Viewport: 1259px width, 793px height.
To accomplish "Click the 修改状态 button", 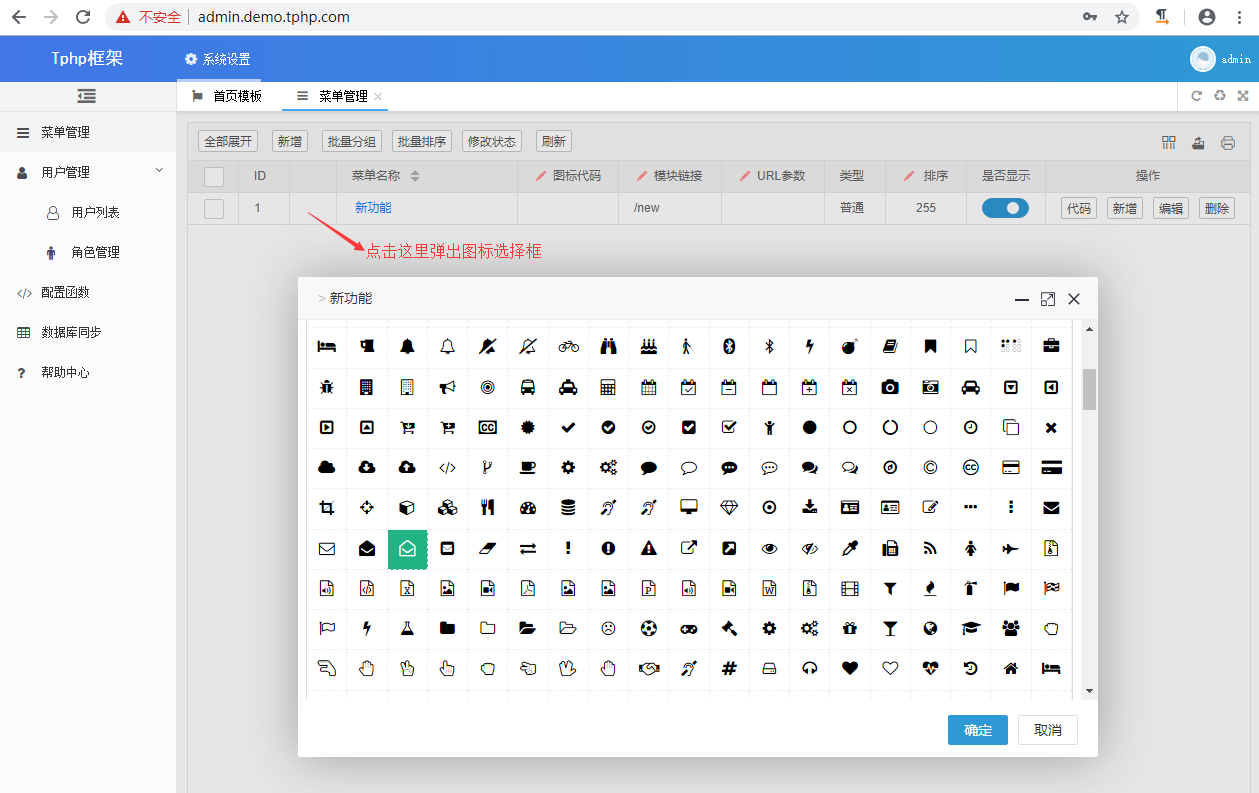I will (492, 142).
